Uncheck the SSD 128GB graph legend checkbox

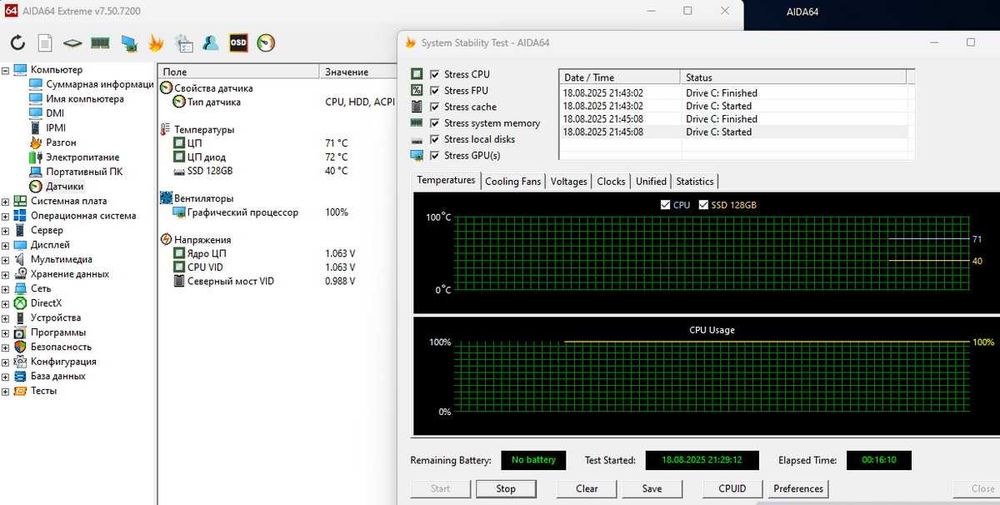point(704,205)
